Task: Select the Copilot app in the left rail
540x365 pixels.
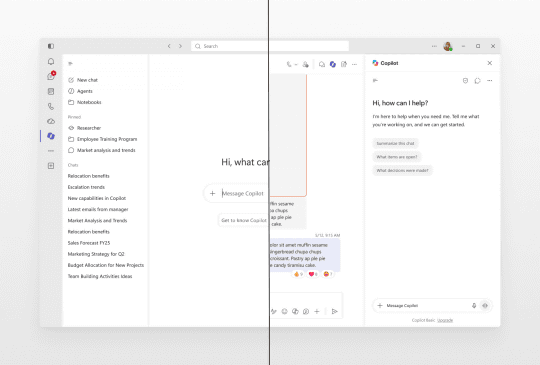Action: pyautogui.click(x=51, y=136)
